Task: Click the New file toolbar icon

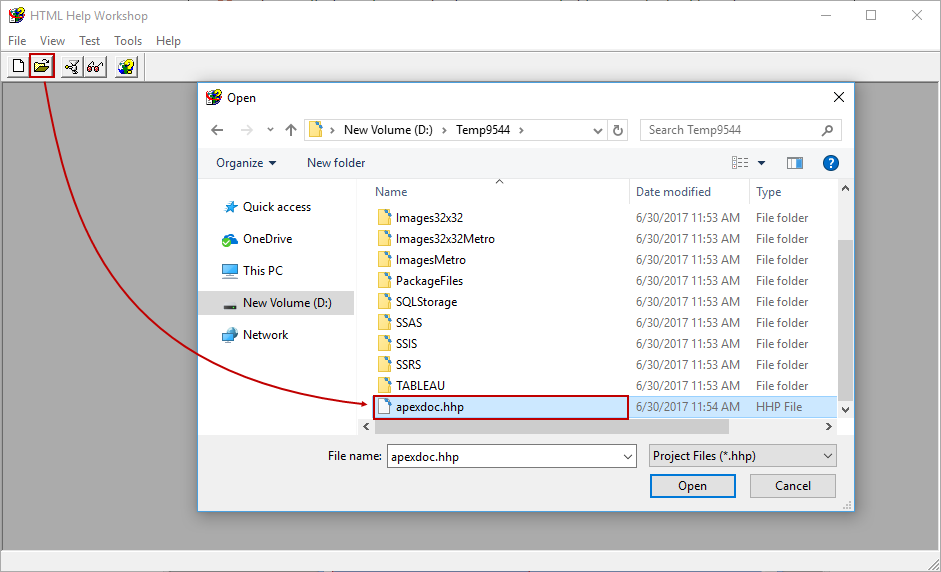Action: pos(18,66)
